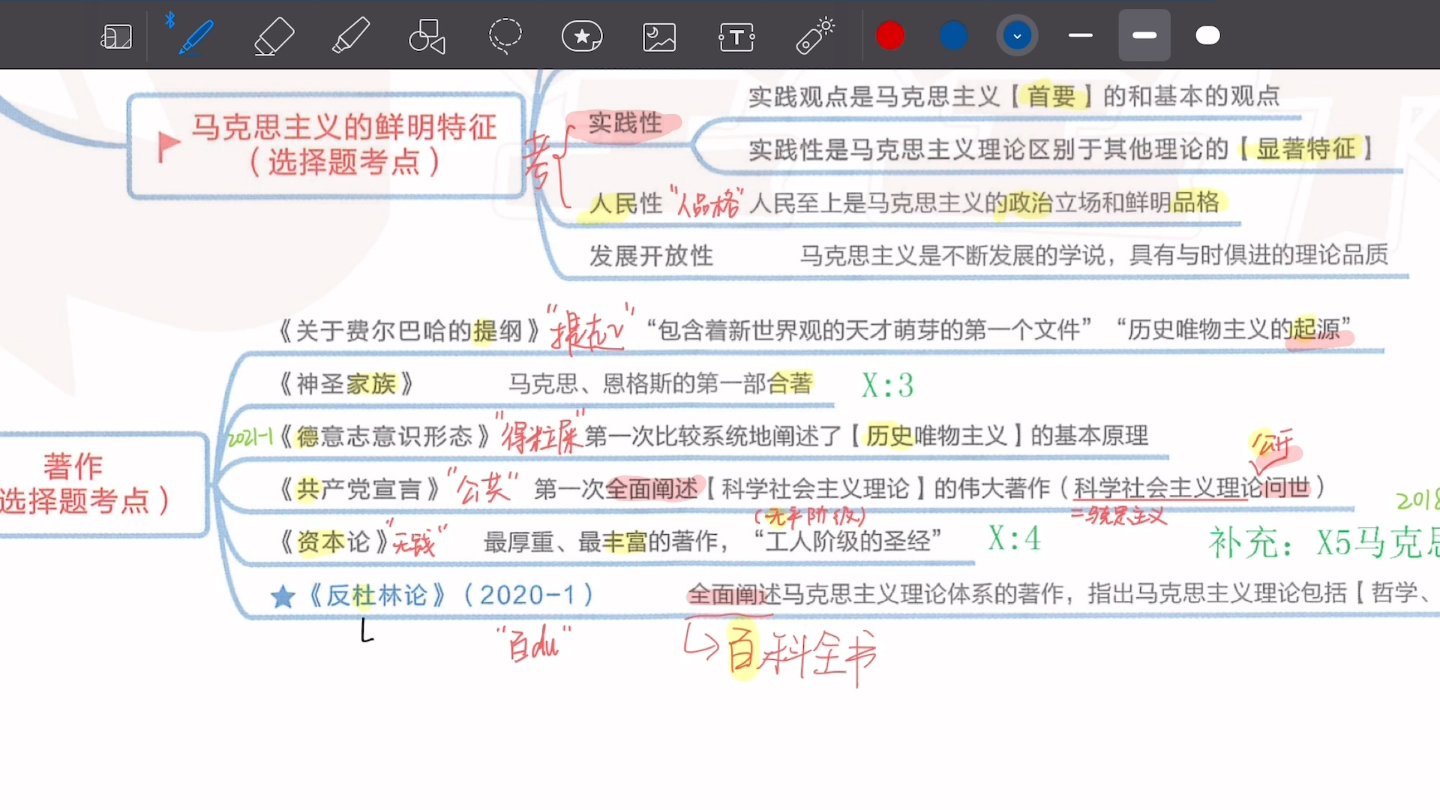Open the Elements star tool
The width and height of the screenshot is (1440, 810).
(x=582, y=37)
